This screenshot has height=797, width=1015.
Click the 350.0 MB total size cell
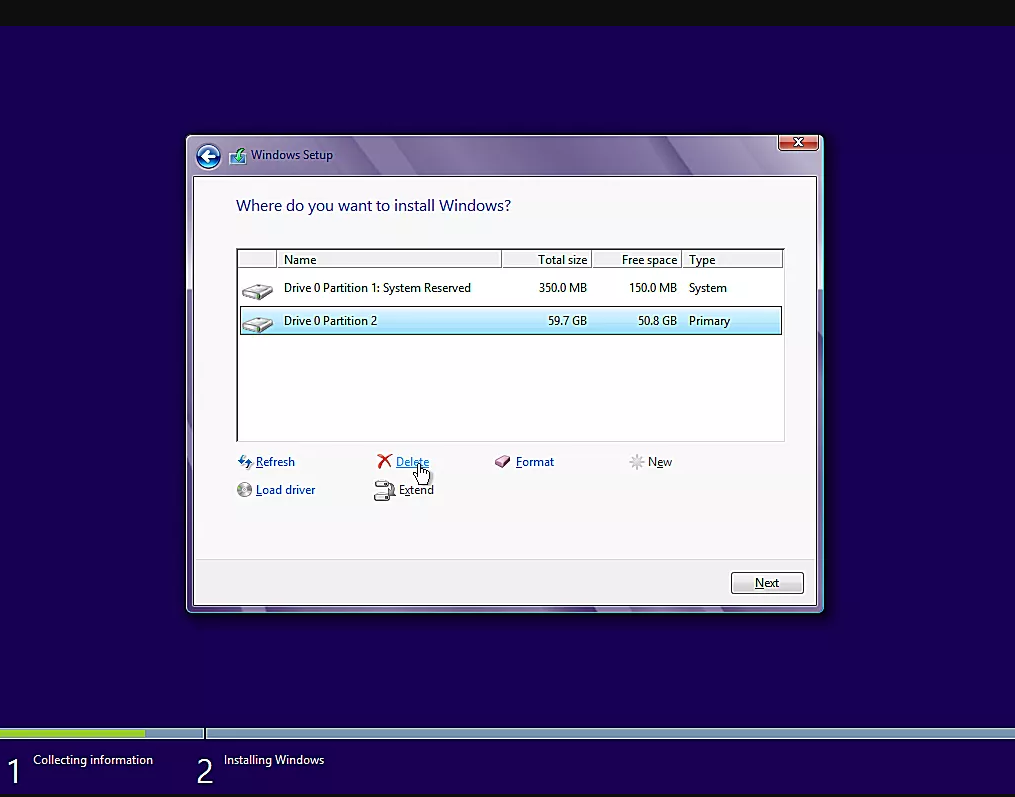(563, 288)
